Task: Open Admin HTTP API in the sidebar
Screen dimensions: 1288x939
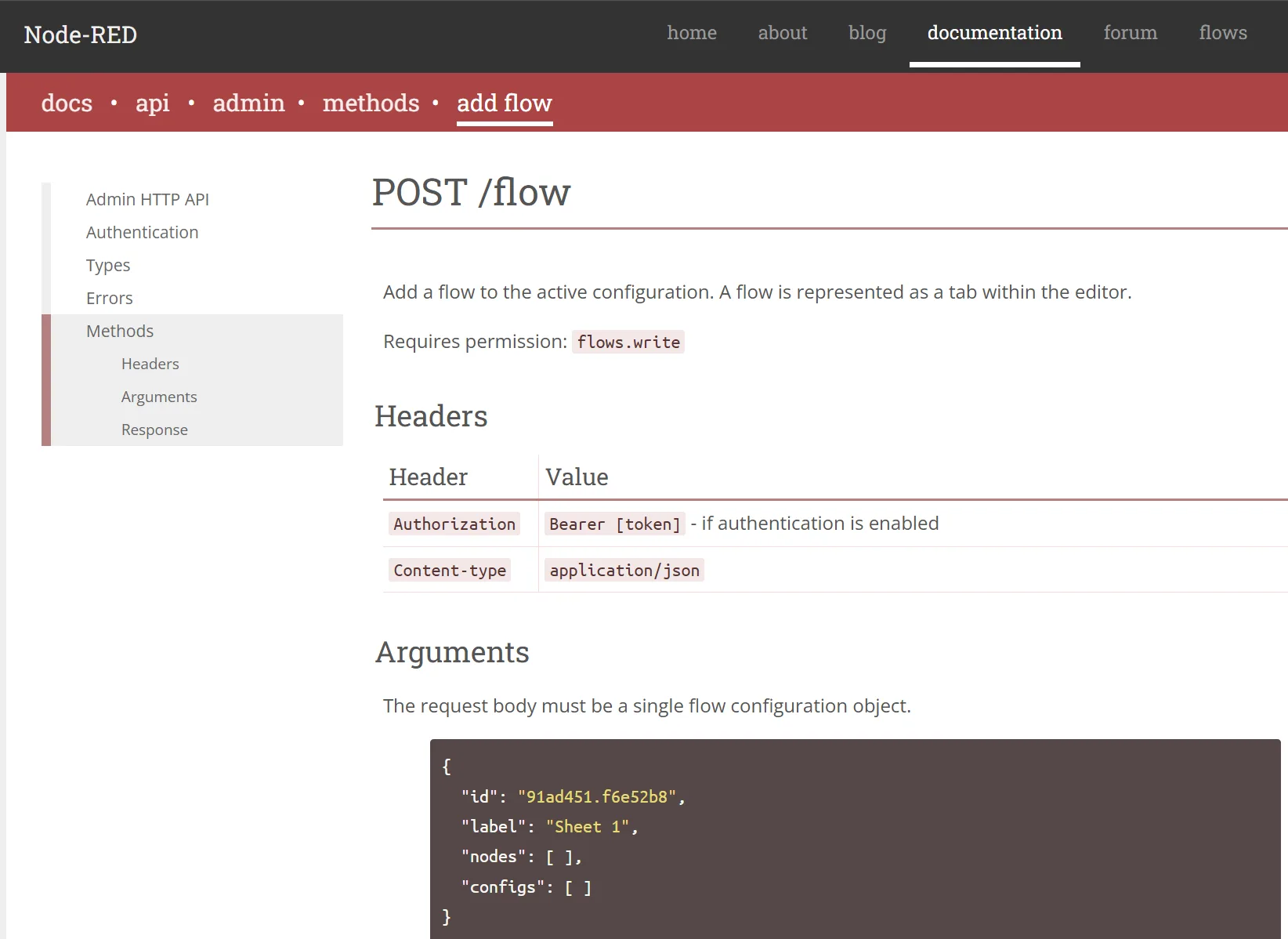Action: point(147,199)
